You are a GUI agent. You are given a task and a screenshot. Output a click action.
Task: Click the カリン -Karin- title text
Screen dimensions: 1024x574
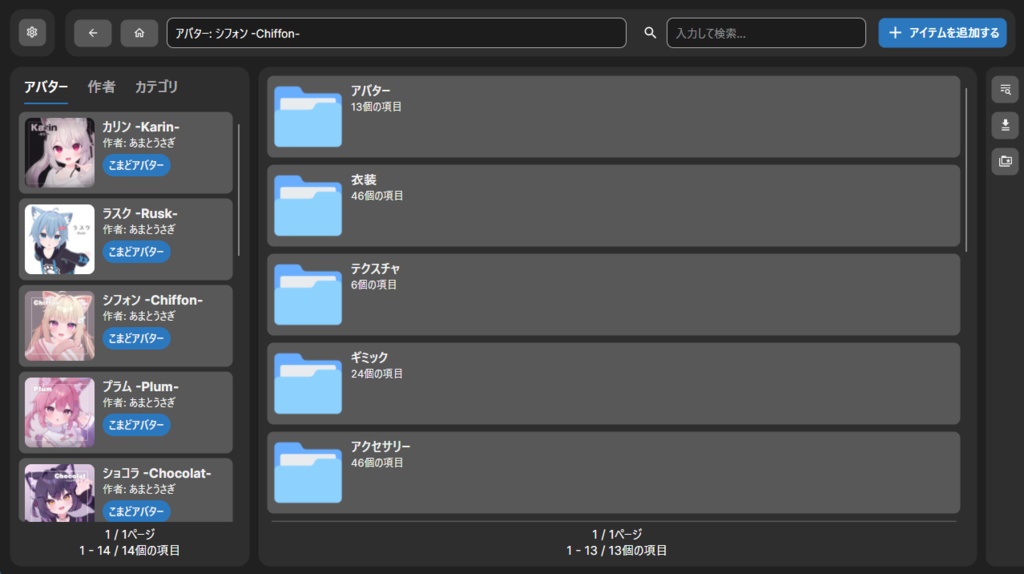[x=140, y=127]
